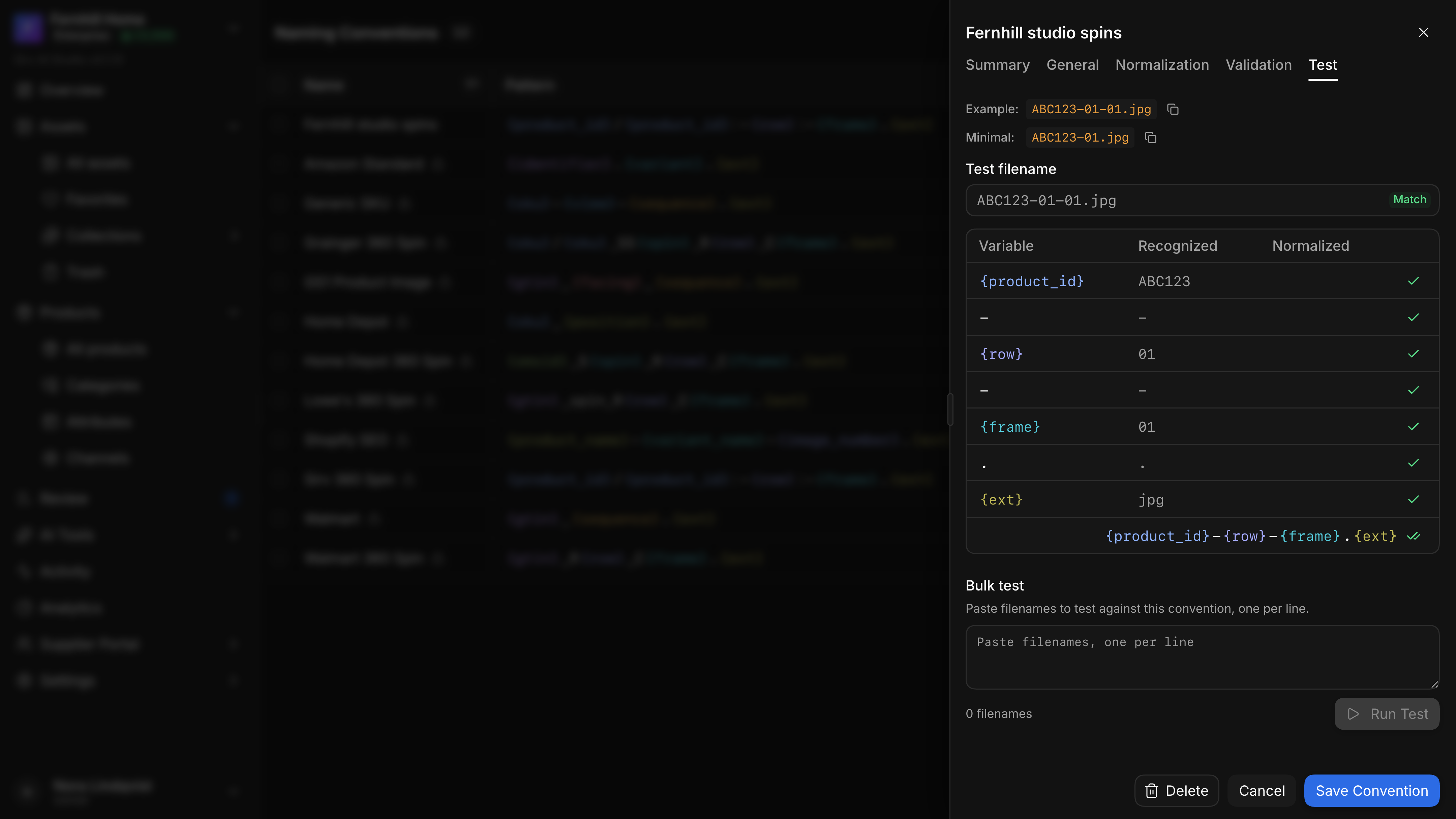Image resolution: width=1456 pixels, height=819 pixels.
Task: Switch to the General tab
Action: point(1072,65)
